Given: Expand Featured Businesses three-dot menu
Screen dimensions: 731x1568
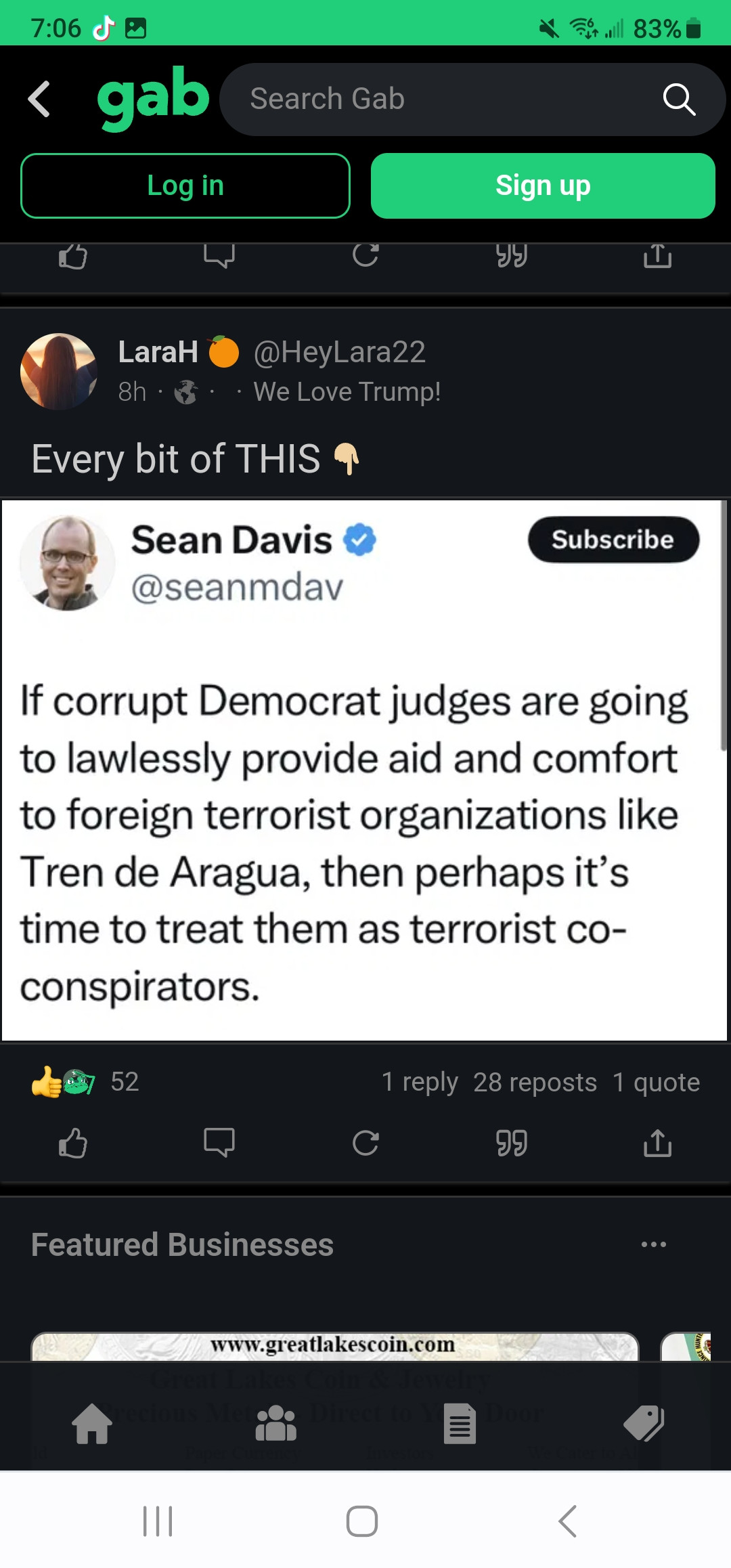Looking at the screenshot, I should (654, 1244).
